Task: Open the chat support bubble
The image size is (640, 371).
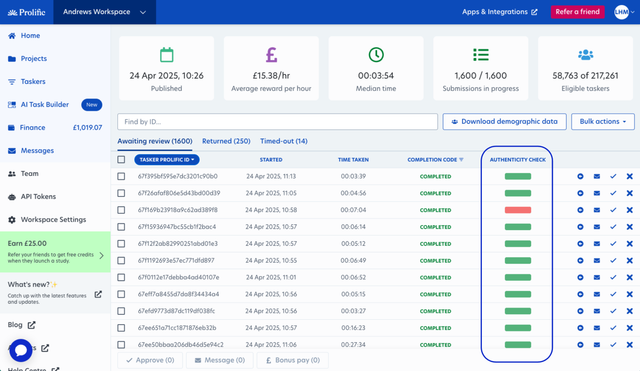Action: pos(21,350)
